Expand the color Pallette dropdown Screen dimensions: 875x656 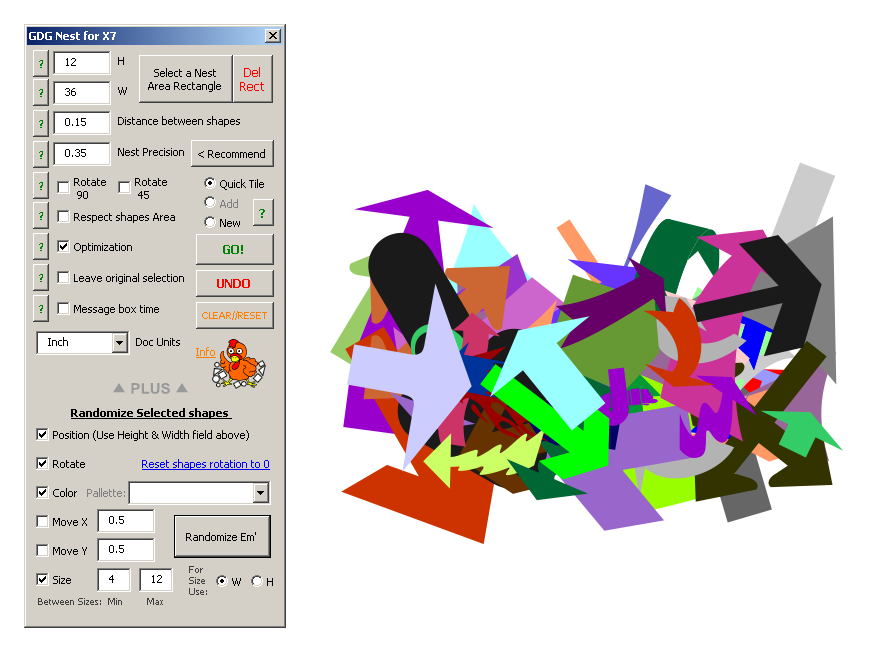pyautogui.click(x=260, y=493)
